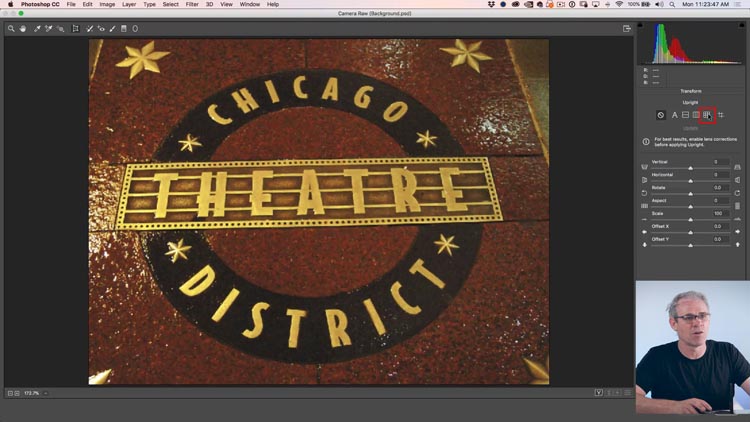Viewport: 750px width, 422px height.
Task: Open the Image menu
Action: tap(107, 4)
